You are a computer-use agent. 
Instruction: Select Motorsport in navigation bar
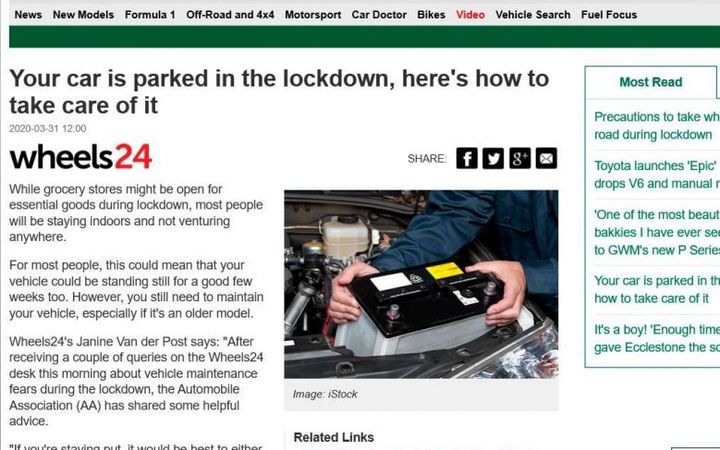coord(313,15)
